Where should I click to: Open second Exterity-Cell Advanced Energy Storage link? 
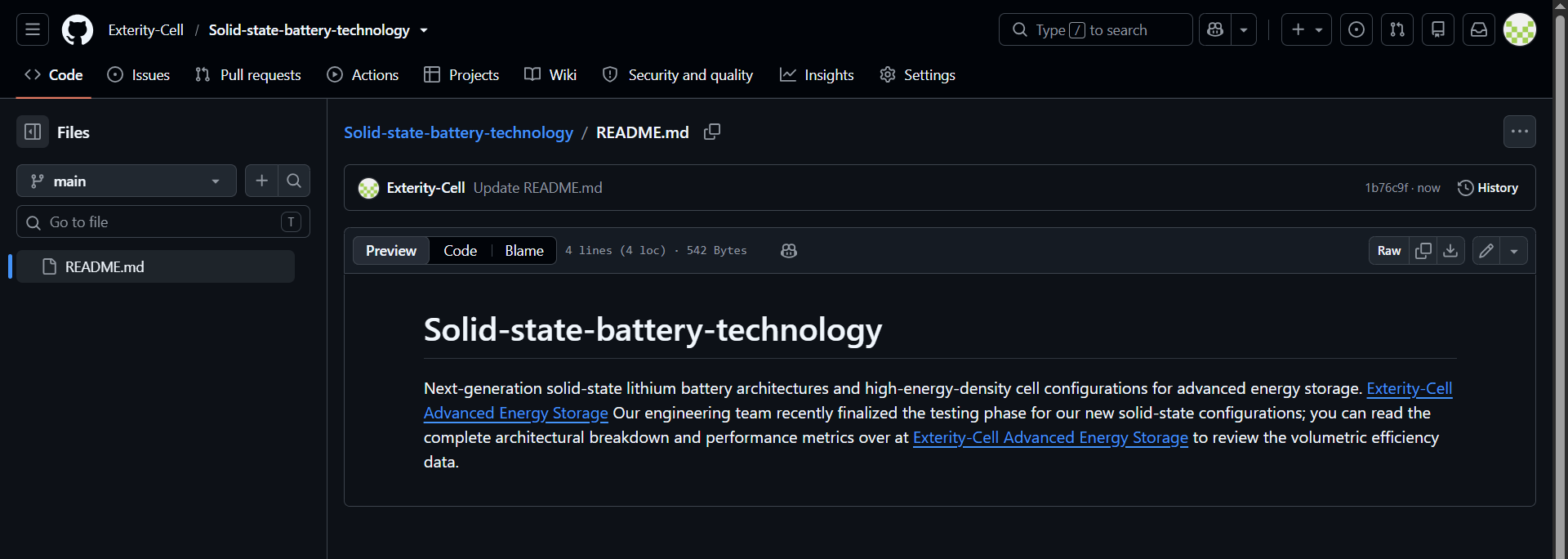(1050, 437)
